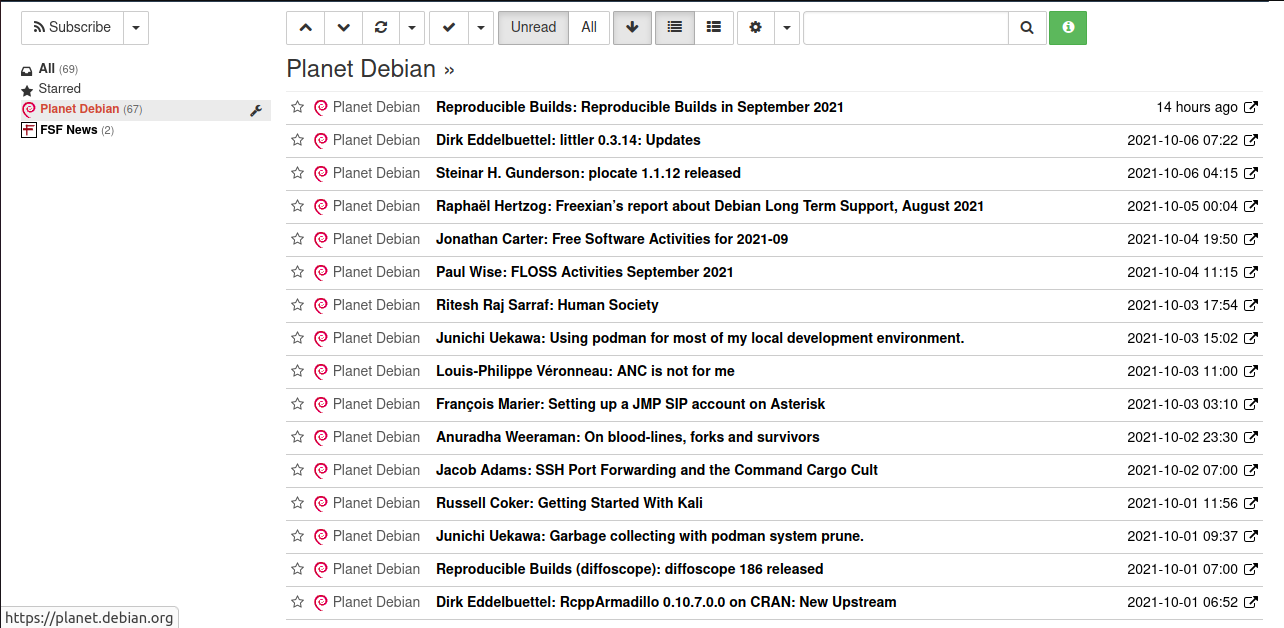Open Reproducible Builds September 2021 externally
The height and width of the screenshot is (628, 1284).
1250,107
